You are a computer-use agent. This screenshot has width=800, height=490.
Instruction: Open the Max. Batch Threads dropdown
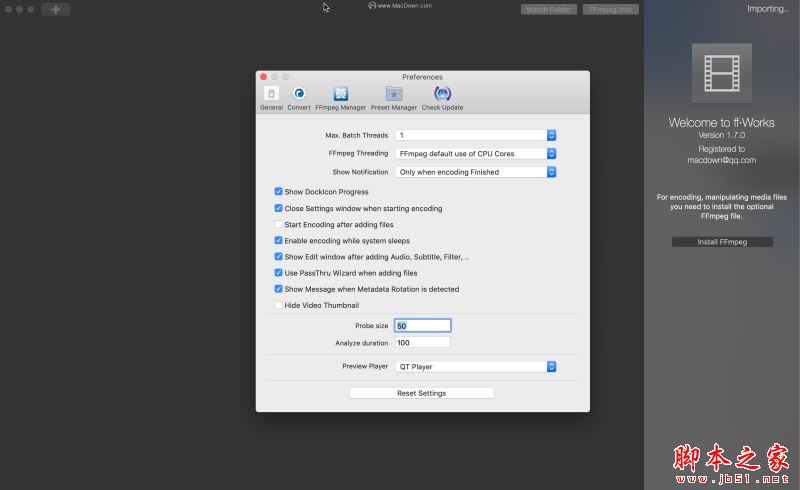click(476, 135)
